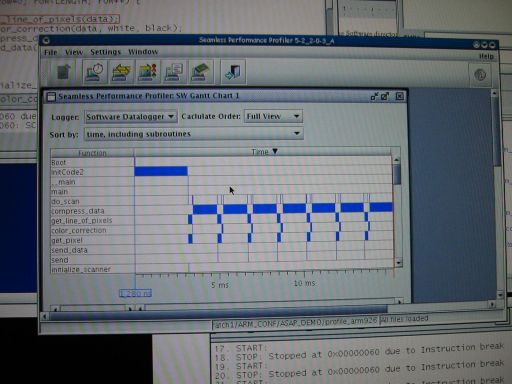Click the Time column header sort arrow
The width and height of the screenshot is (512, 384).
click(x=275, y=151)
